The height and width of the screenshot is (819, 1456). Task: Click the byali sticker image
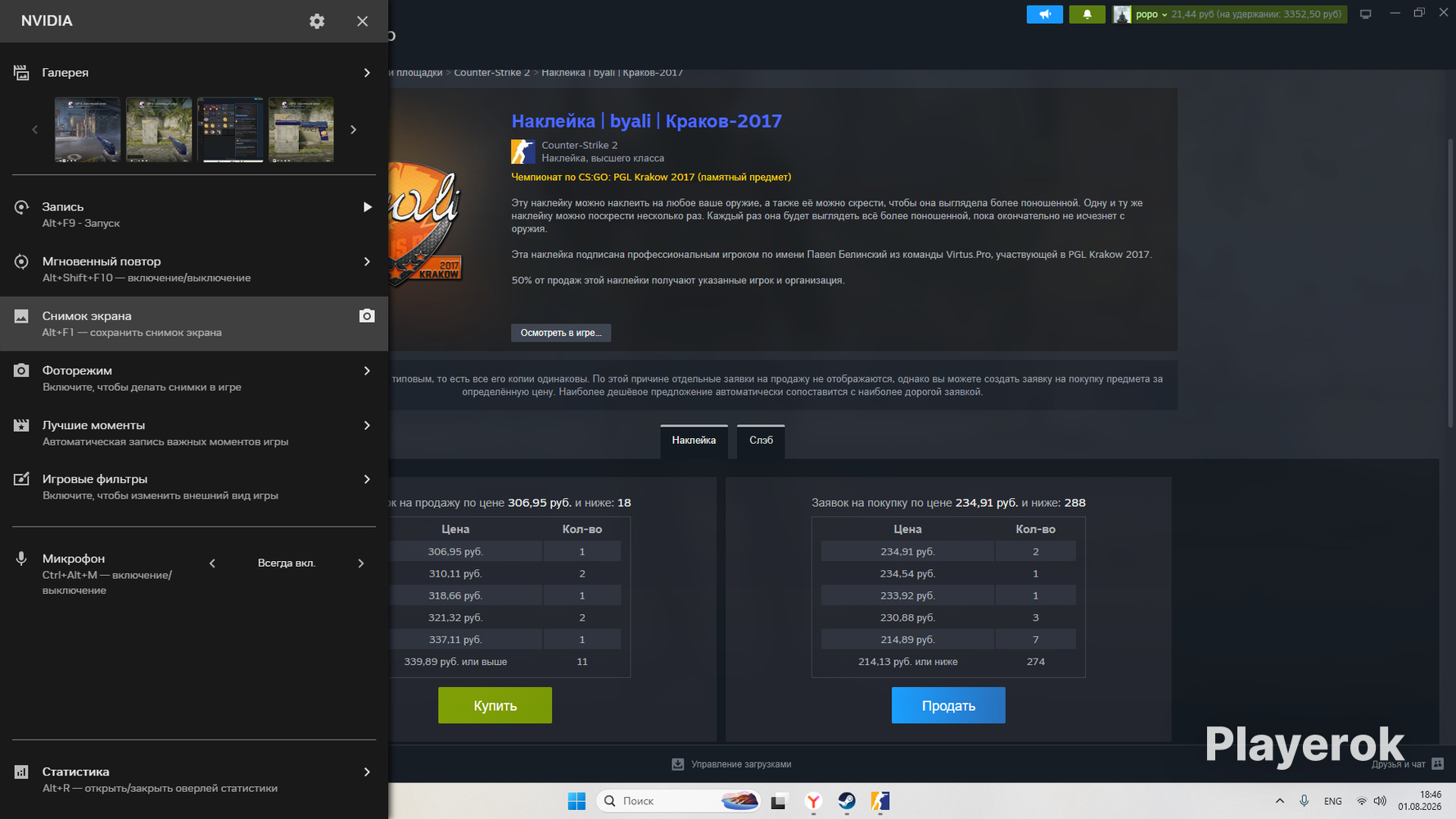(x=426, y=223)
